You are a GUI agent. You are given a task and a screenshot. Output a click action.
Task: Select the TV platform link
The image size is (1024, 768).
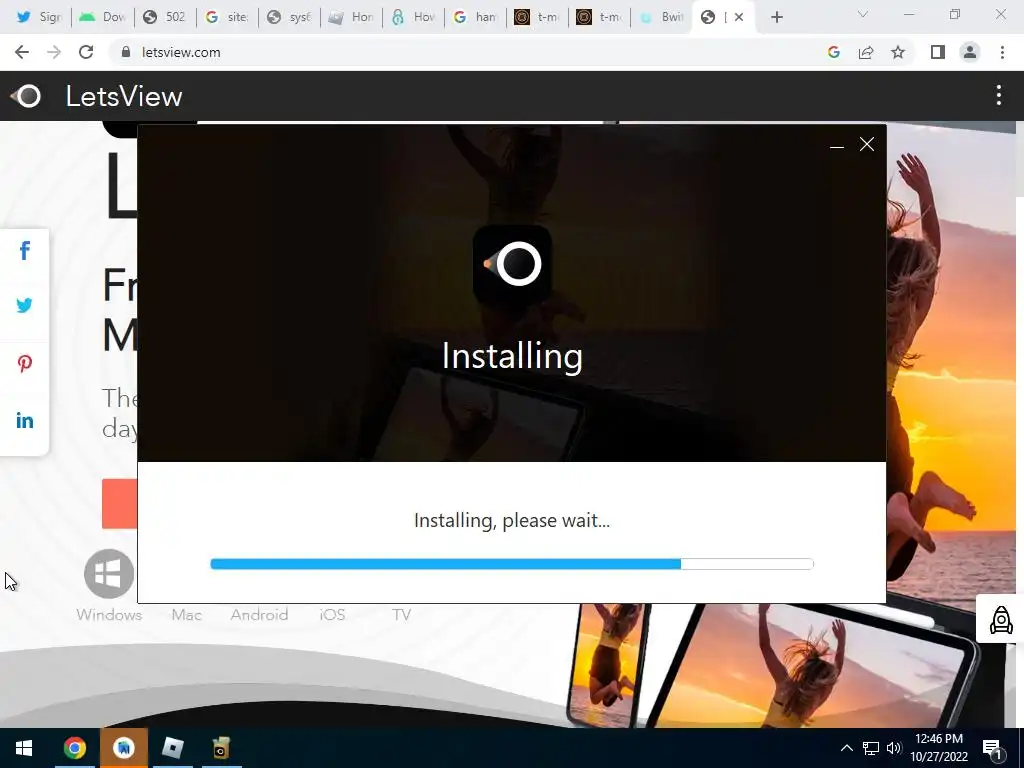(x=402, y=615)
